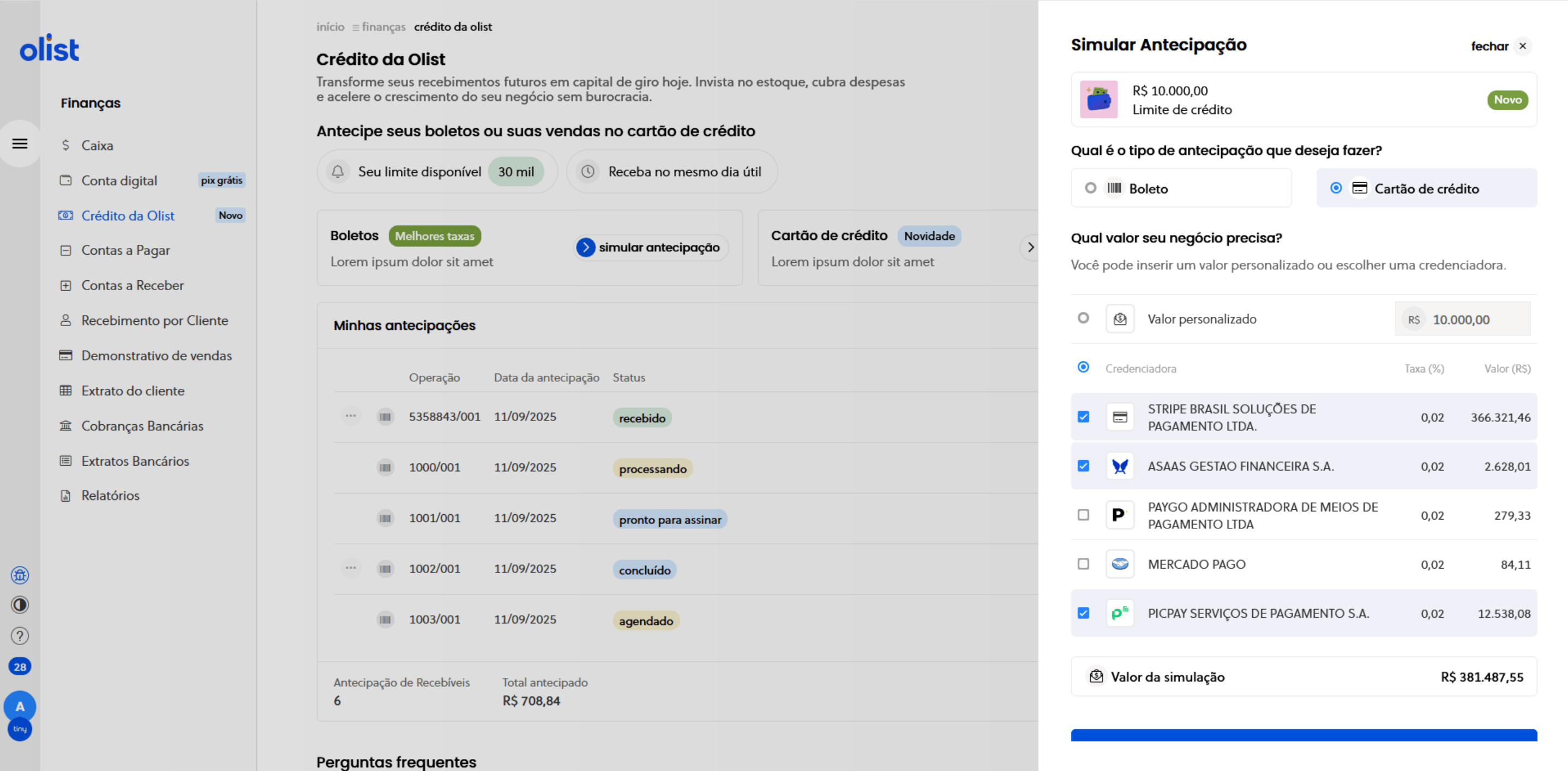Click the finanças breadcrumb link

[383, 27]
